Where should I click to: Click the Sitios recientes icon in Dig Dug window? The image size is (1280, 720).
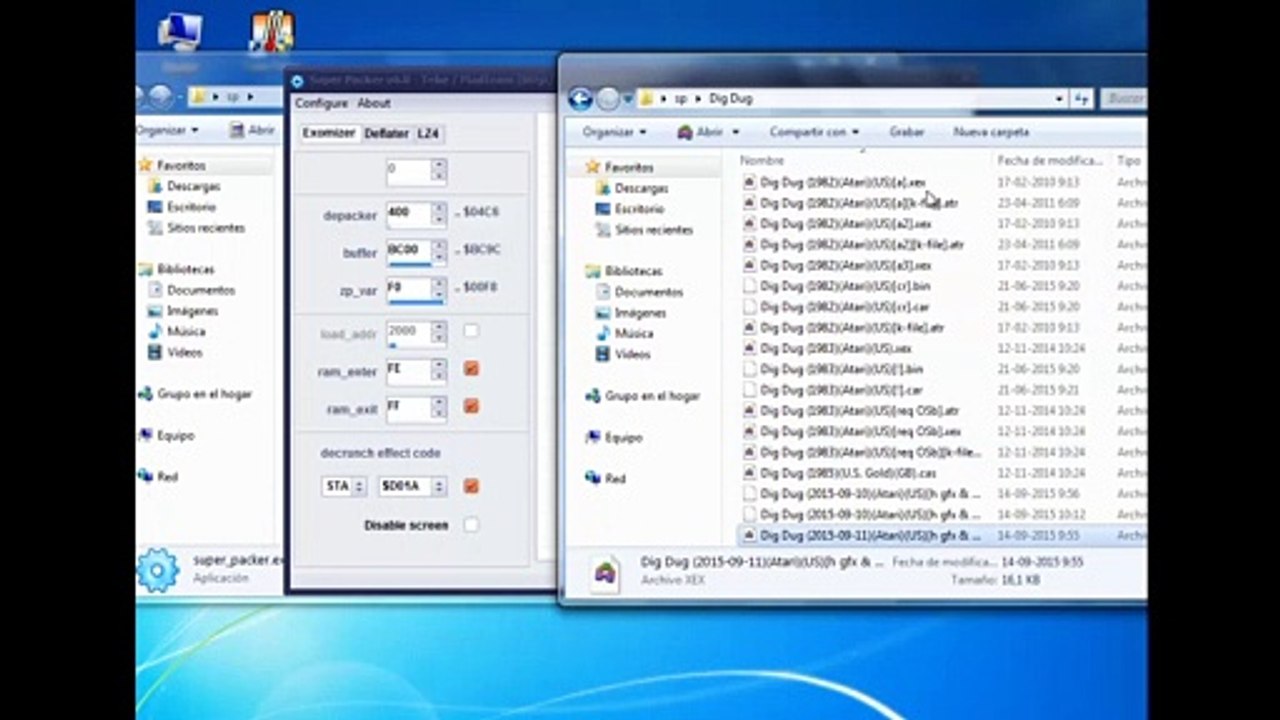click(602, 230)
